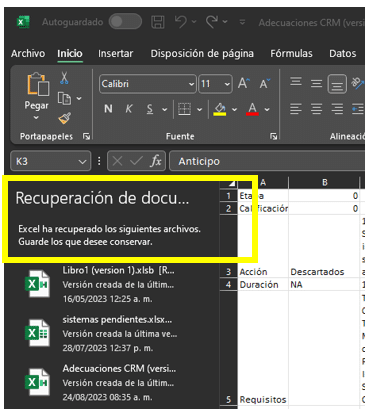This screenshot has height=414, width=374.
Task: Toggle italic K formatting
Action: (129, 109)
